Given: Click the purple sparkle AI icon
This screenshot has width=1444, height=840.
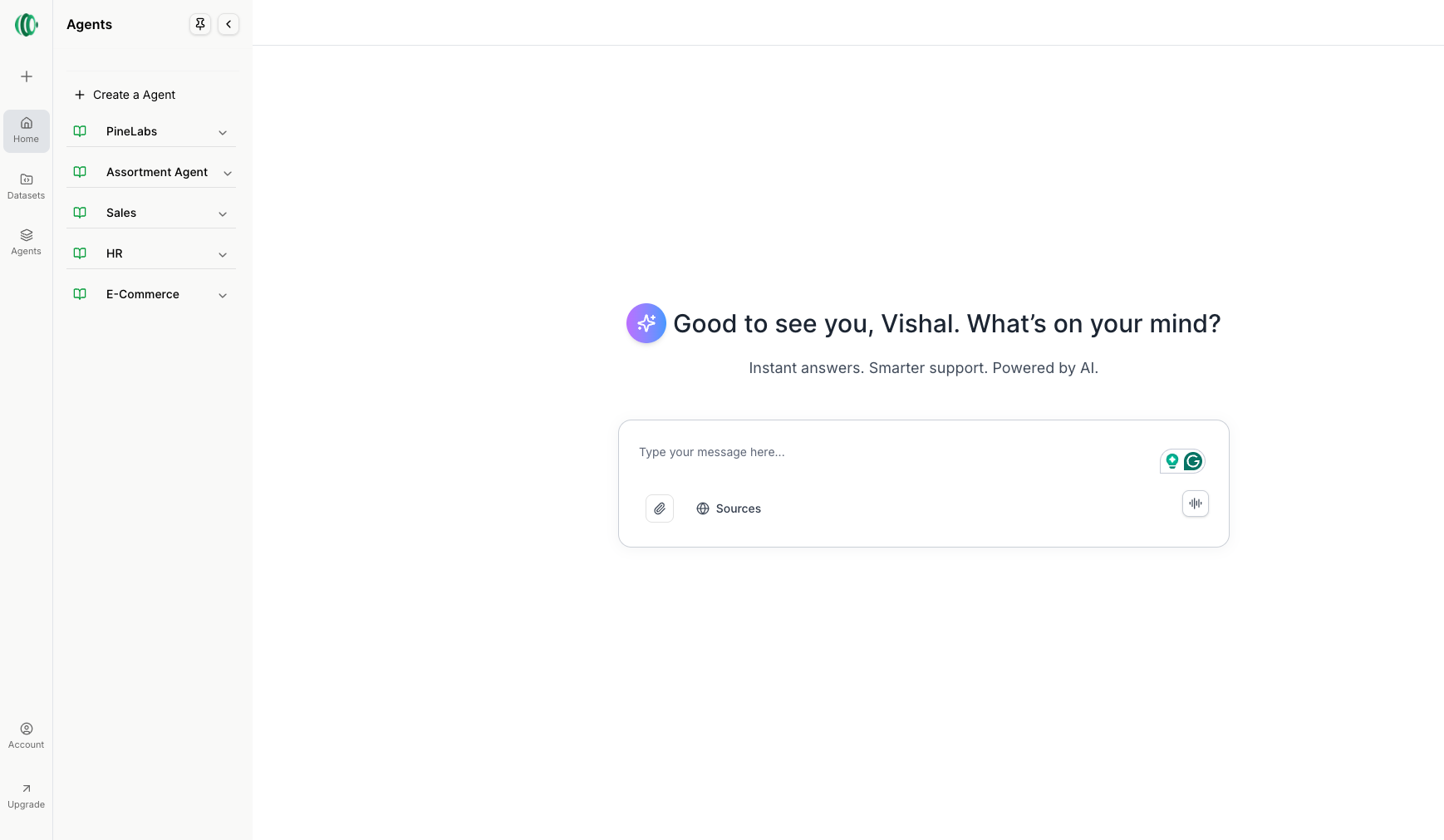Looking at the screenshot, I should point(646,323).
